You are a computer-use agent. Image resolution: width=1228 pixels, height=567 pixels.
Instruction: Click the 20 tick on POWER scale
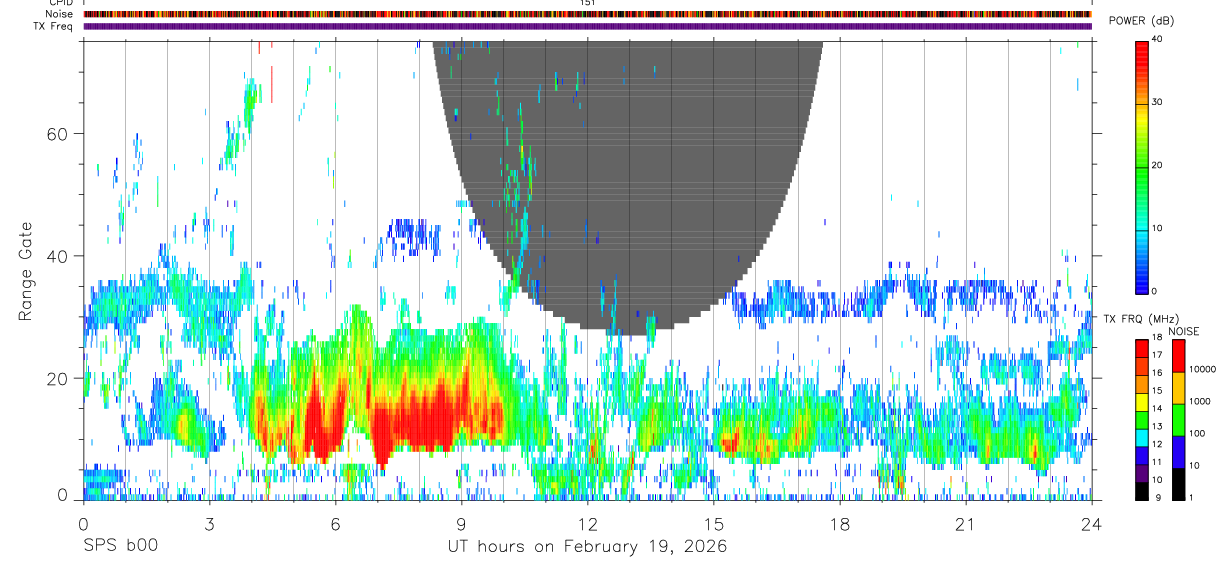pyautogui.click(x=1158, y=165)
